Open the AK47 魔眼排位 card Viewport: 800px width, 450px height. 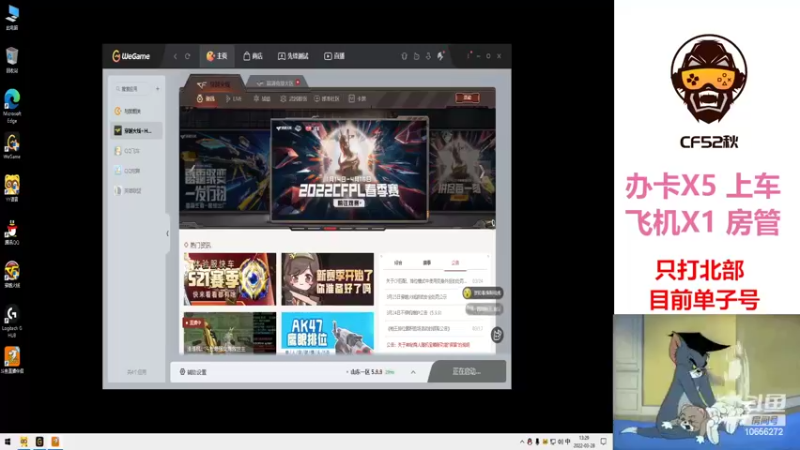click(328, 333)
